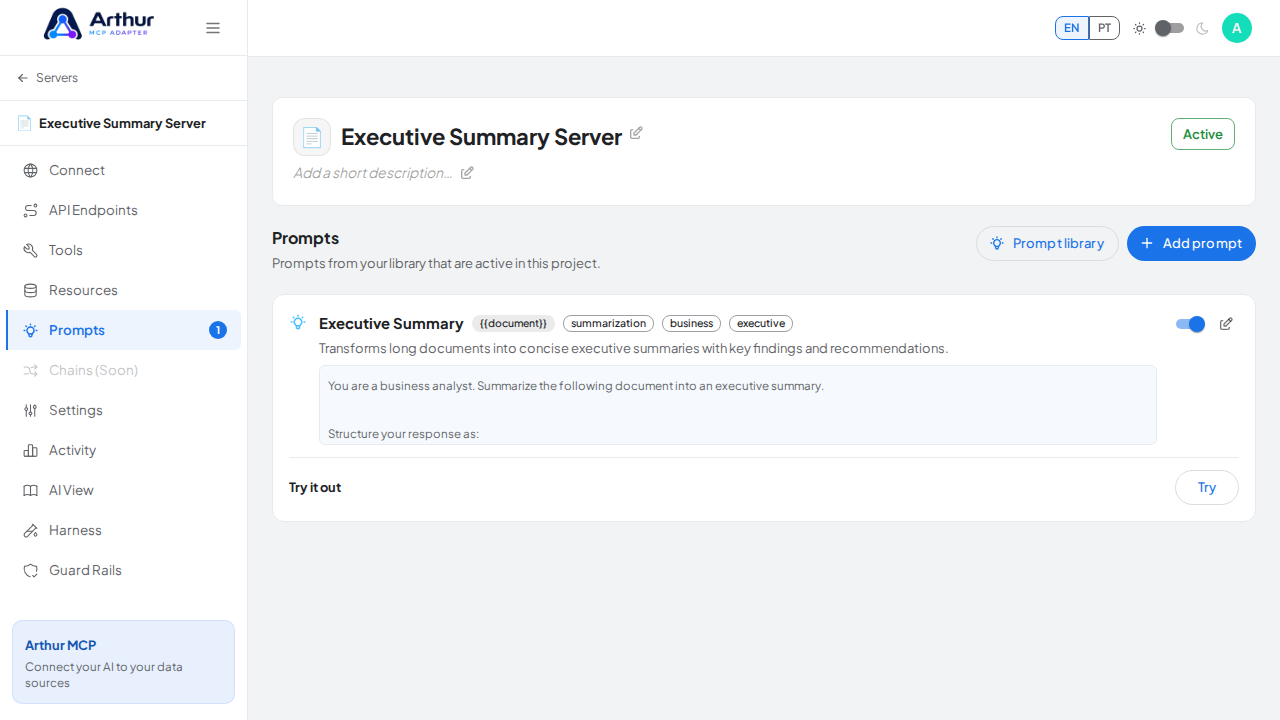This screenshot has width=1280, height=720.
Task: Click the Connect globe icon
Action: (30, 170)
